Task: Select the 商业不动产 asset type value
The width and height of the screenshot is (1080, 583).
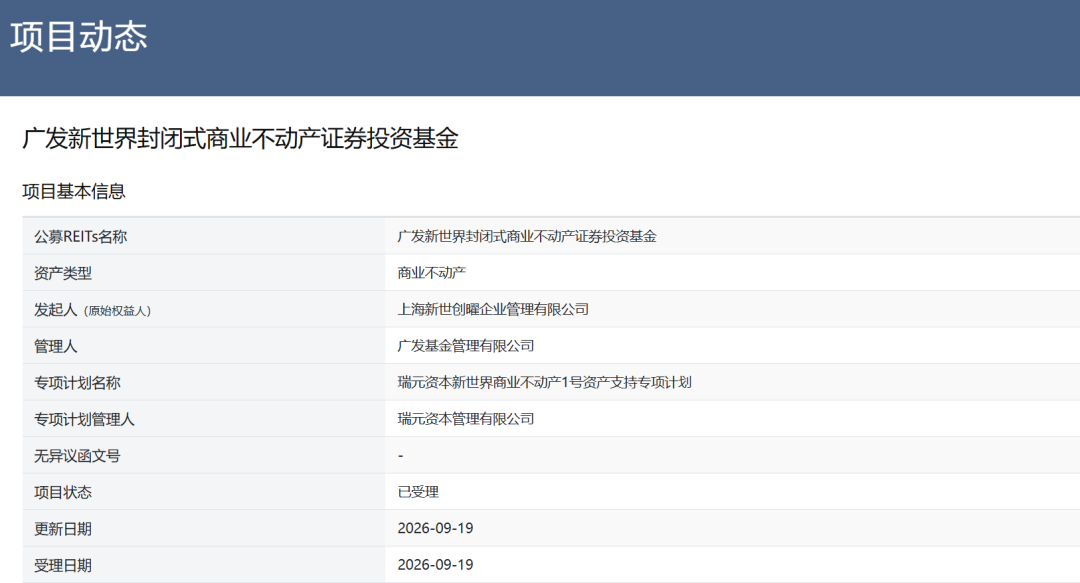Action: (x=432, y=273)
